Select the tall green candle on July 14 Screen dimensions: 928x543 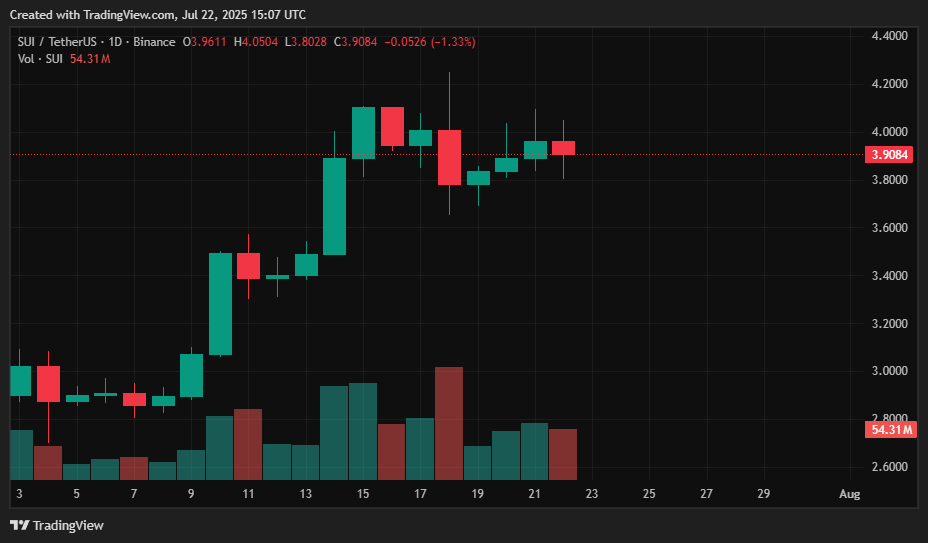(334, 206)
